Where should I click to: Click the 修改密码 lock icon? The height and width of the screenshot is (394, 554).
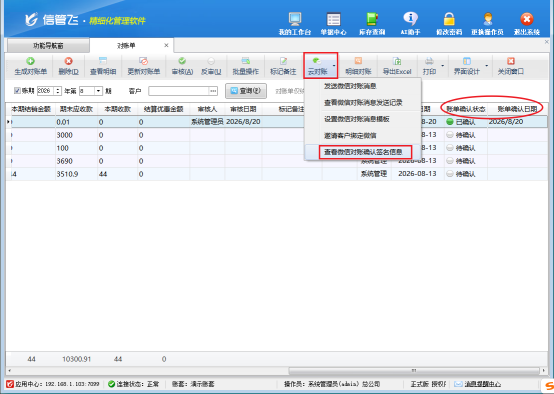pos(449,19)
